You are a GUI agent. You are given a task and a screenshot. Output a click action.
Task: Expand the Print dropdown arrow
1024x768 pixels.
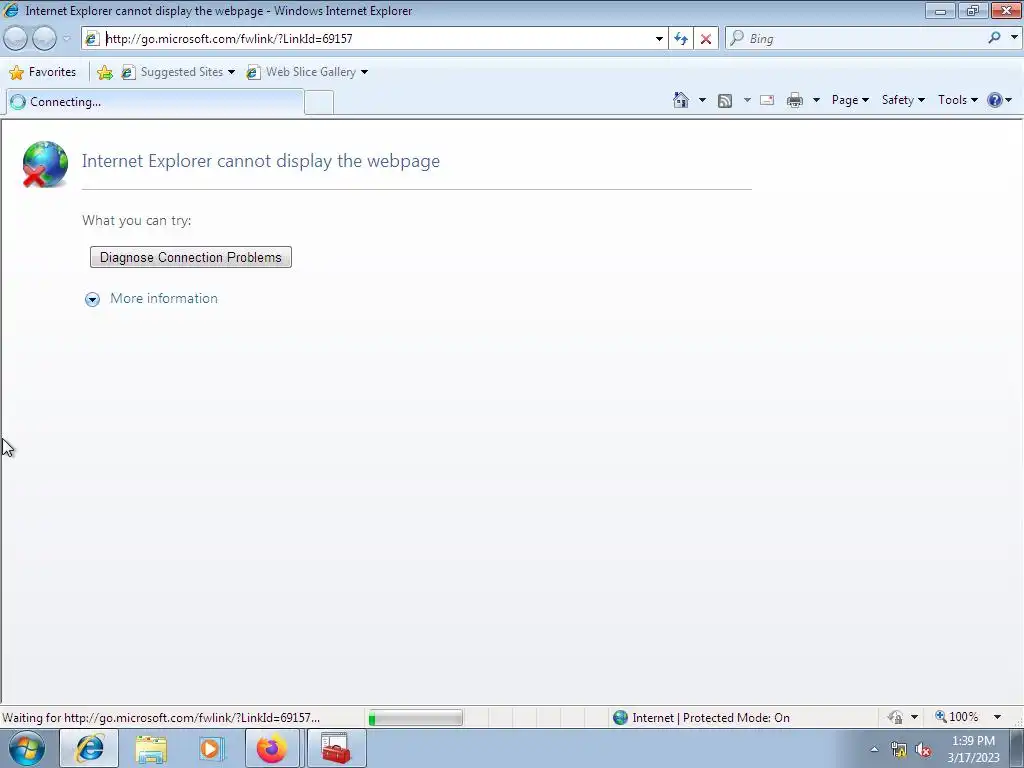coord(816,100)
